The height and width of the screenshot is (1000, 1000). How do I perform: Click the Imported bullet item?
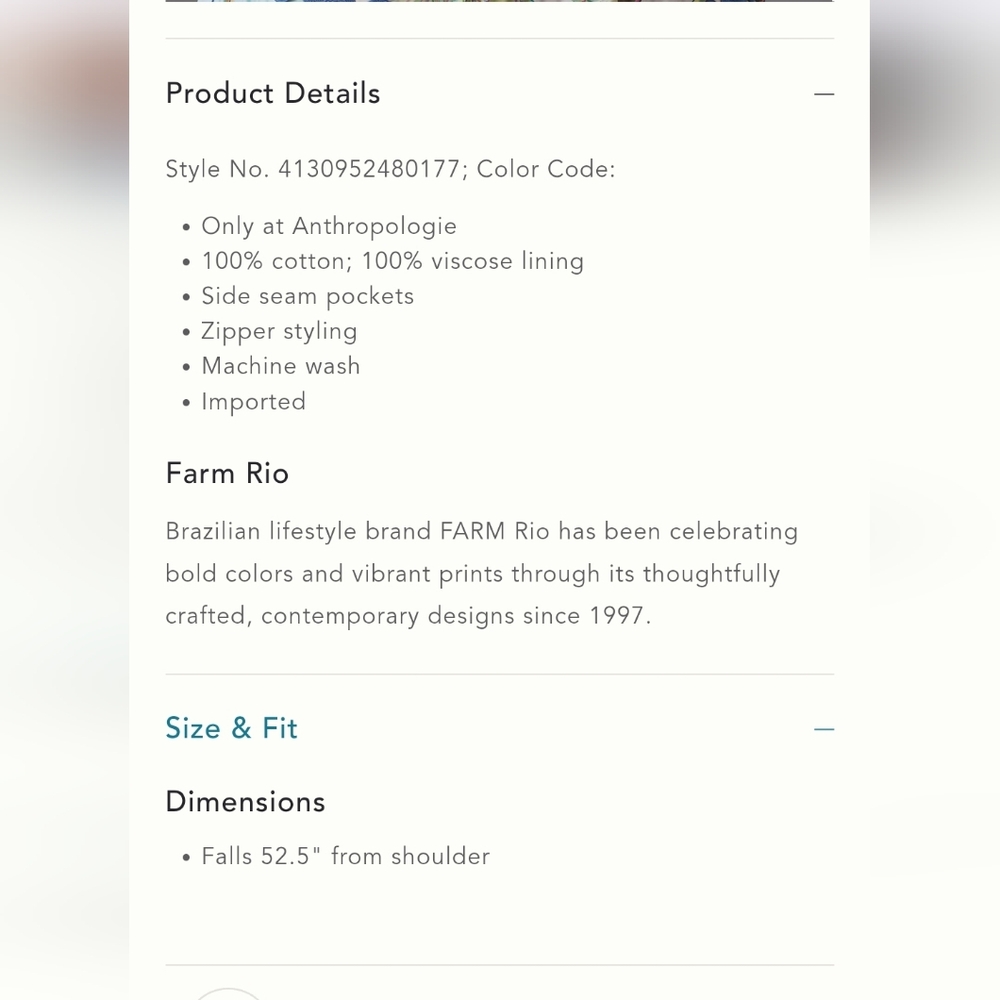(x=254, y=402)
